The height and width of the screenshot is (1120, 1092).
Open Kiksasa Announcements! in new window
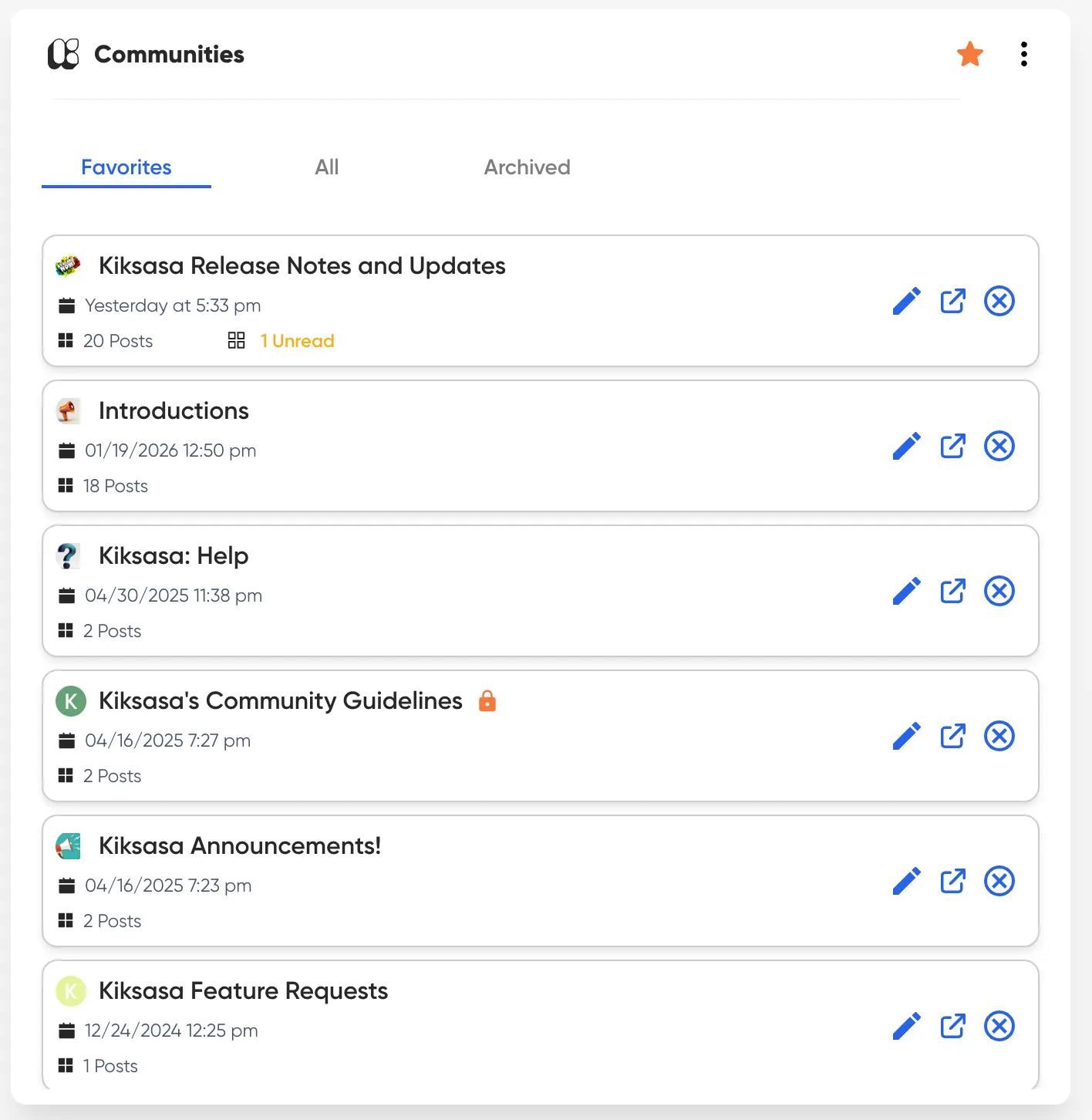(x=953, y=881)
